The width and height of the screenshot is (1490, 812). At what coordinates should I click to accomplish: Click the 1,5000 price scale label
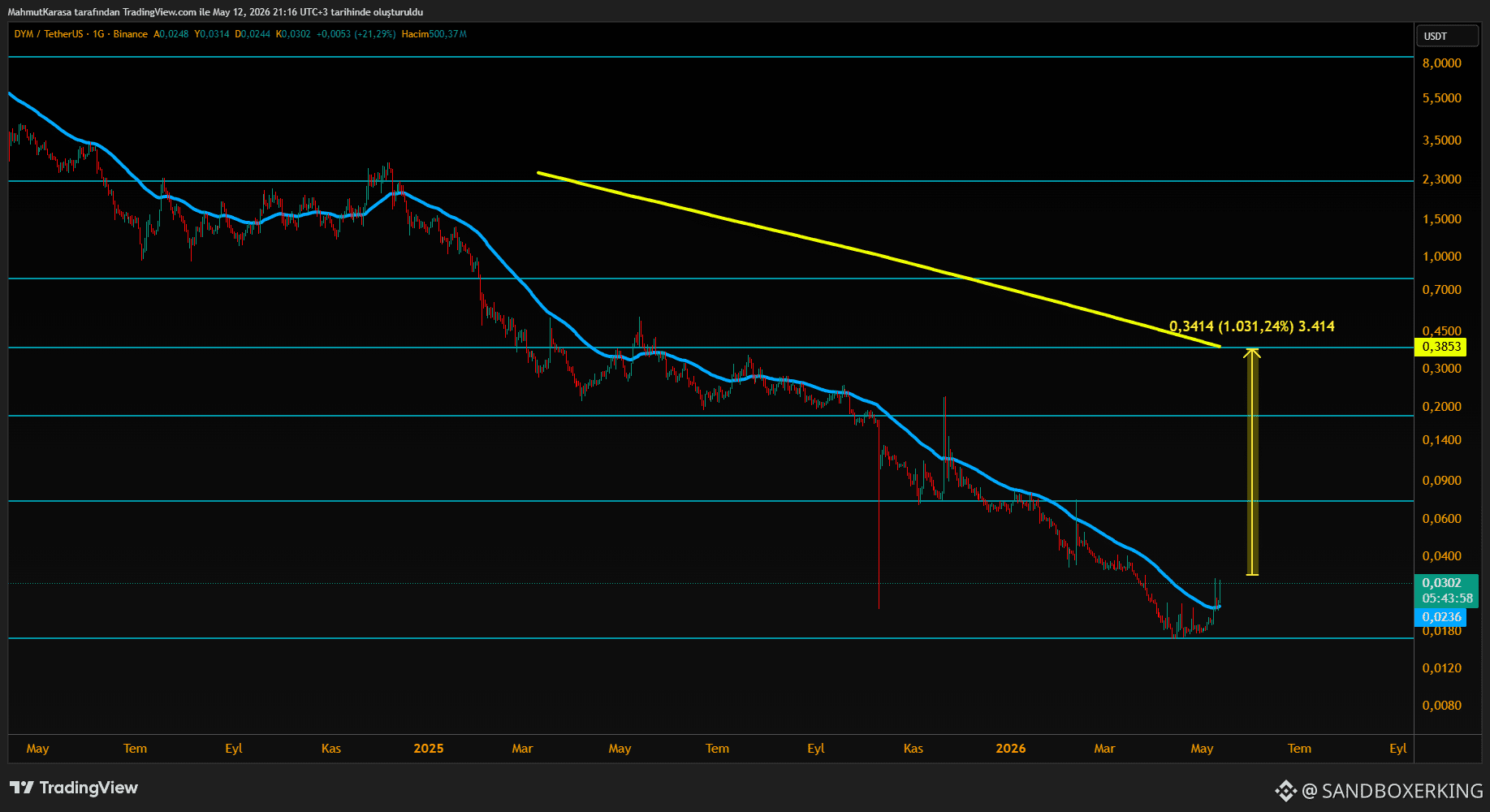click(x=1442, y=219)
